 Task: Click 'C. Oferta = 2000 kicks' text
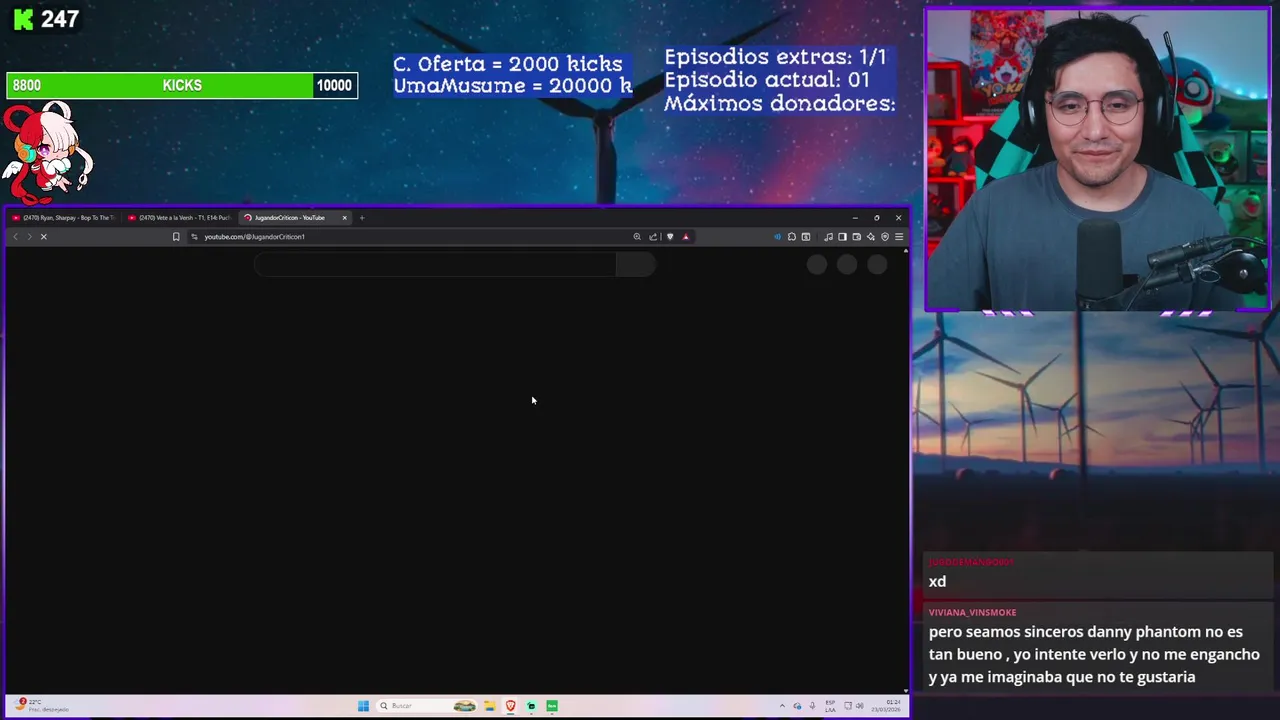tap(508, 64)
